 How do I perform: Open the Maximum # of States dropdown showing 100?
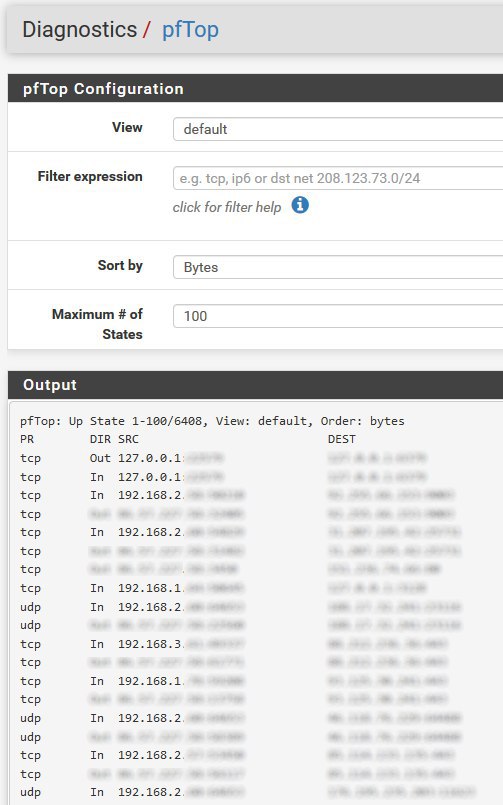pos(338,316)
